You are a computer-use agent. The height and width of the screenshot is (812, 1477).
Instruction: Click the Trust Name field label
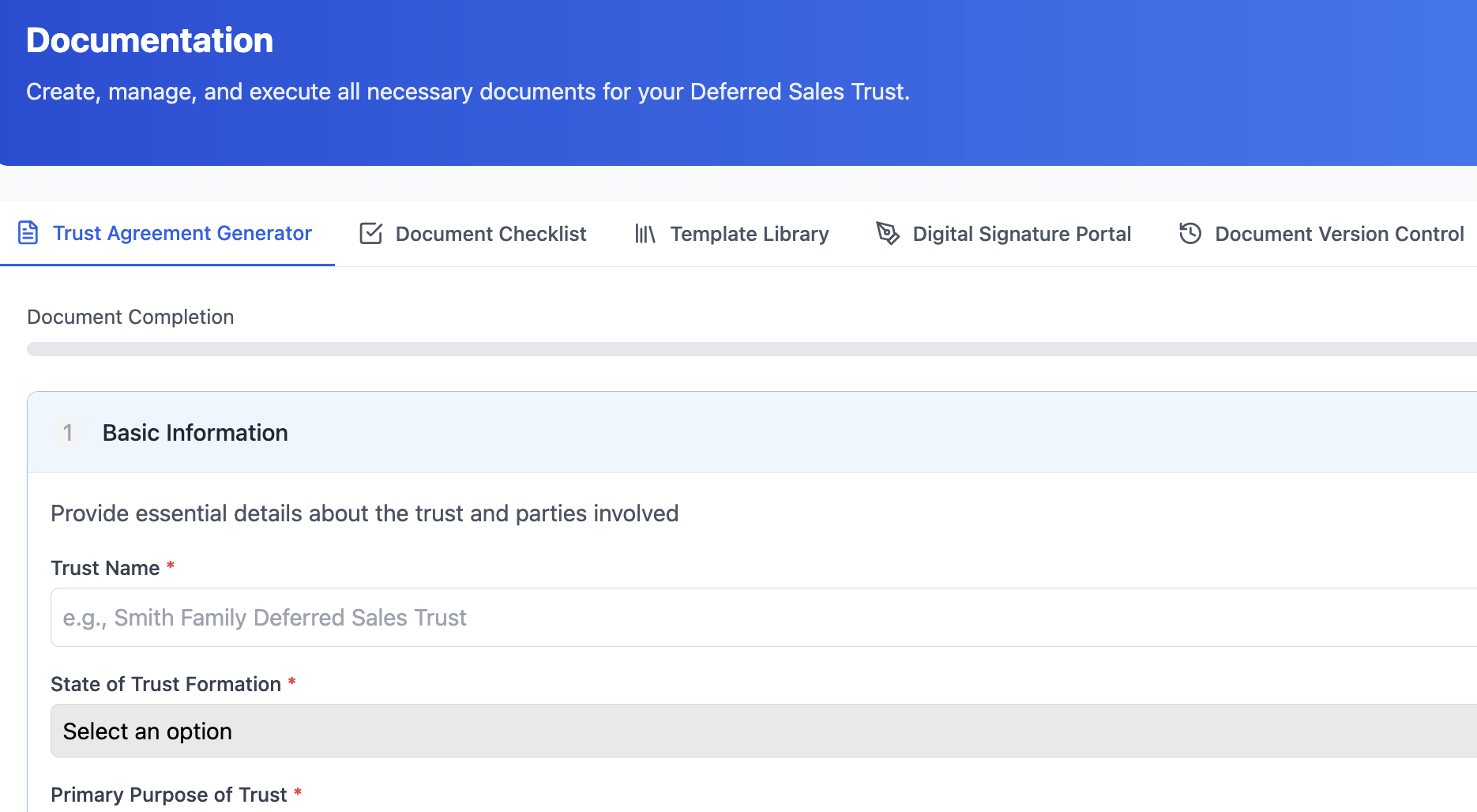point(105,568)
